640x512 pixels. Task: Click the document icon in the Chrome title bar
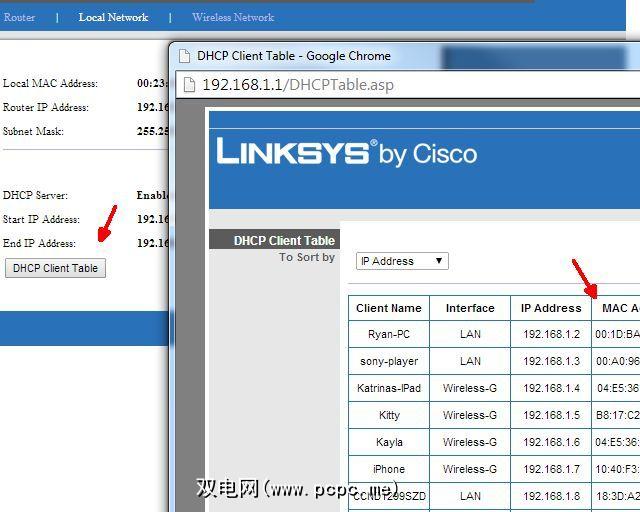[184, 56]
